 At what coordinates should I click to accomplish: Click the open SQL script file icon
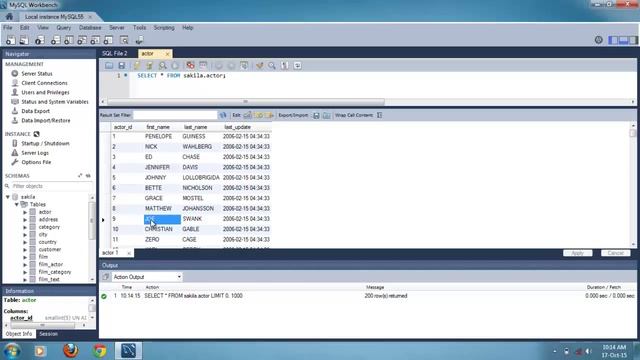(24, 40)
